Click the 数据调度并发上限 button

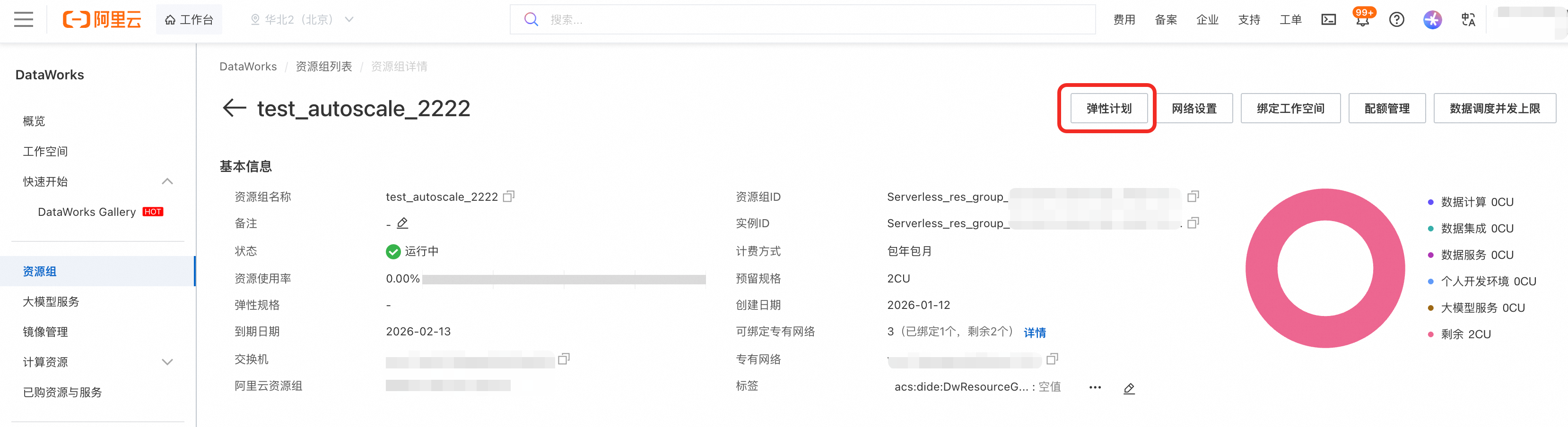tap(1494, 108)
